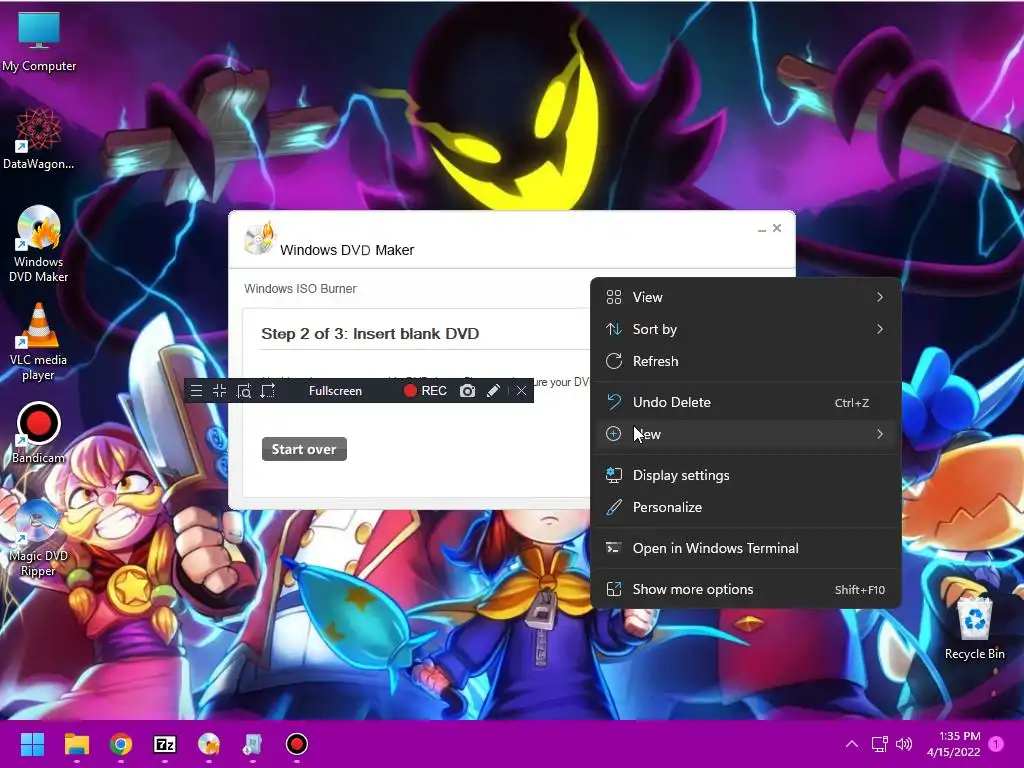Click the Personalize brush icon

click(x=614, y=507)
